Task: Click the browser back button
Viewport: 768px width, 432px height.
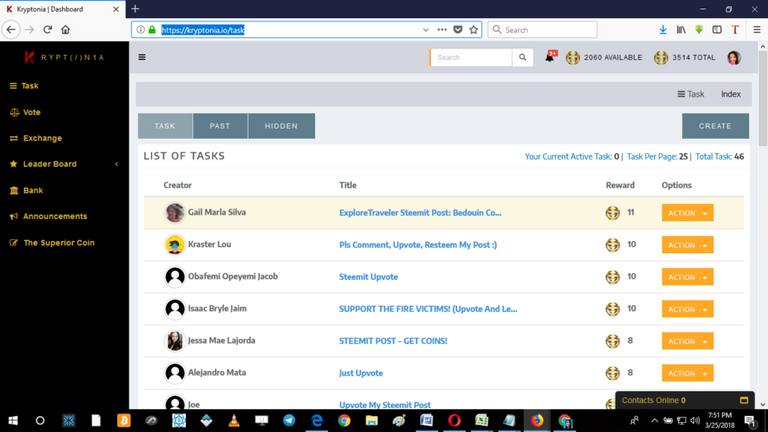Action: click(x=11, y=30)
